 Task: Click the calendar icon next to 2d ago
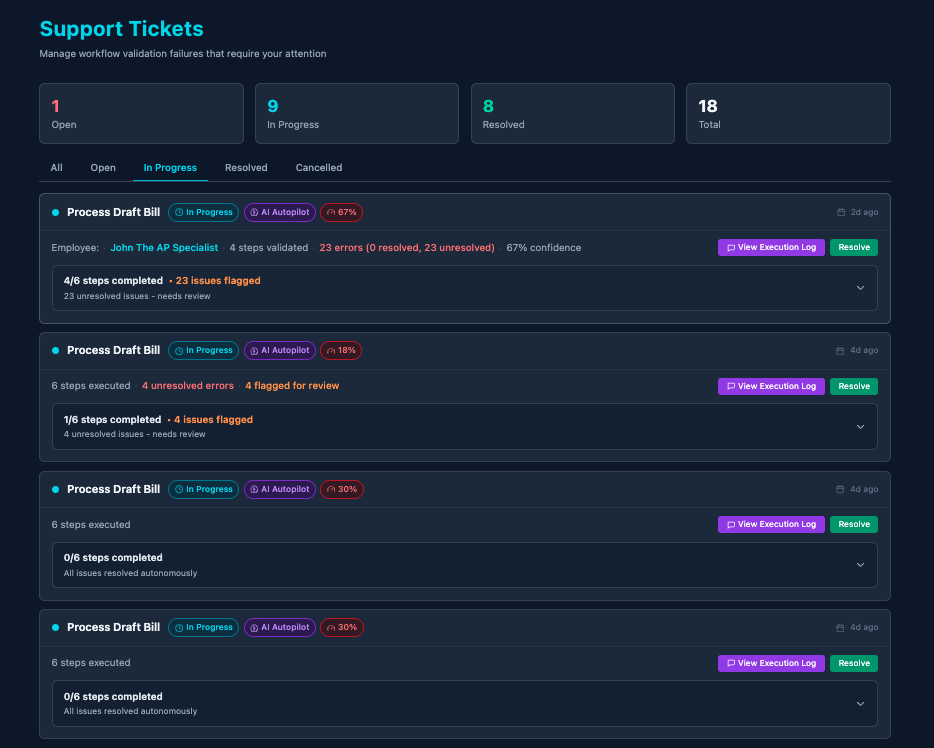(x=839, y=211)
